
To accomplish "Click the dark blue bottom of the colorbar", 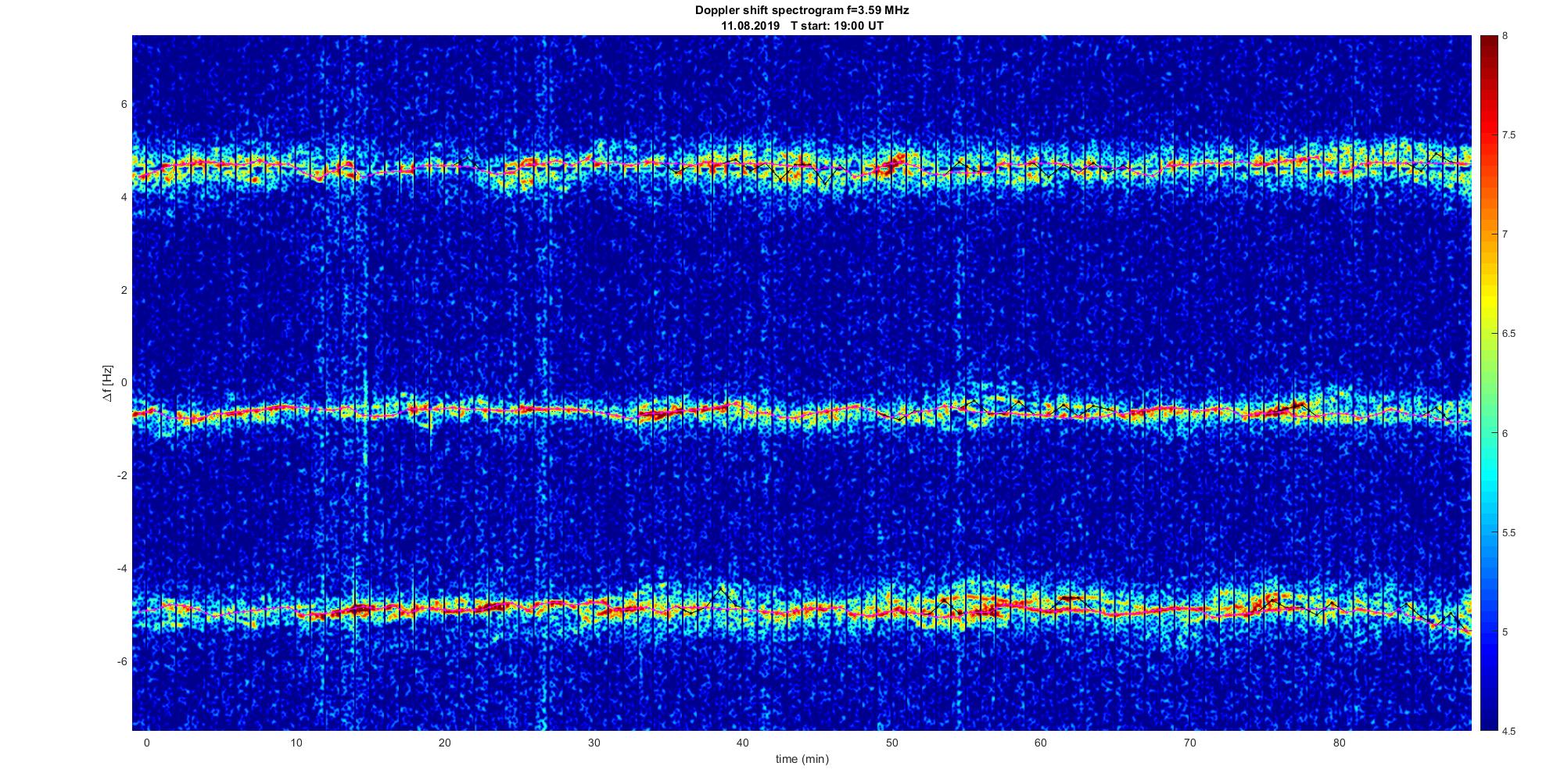I will coord(1489,715).
